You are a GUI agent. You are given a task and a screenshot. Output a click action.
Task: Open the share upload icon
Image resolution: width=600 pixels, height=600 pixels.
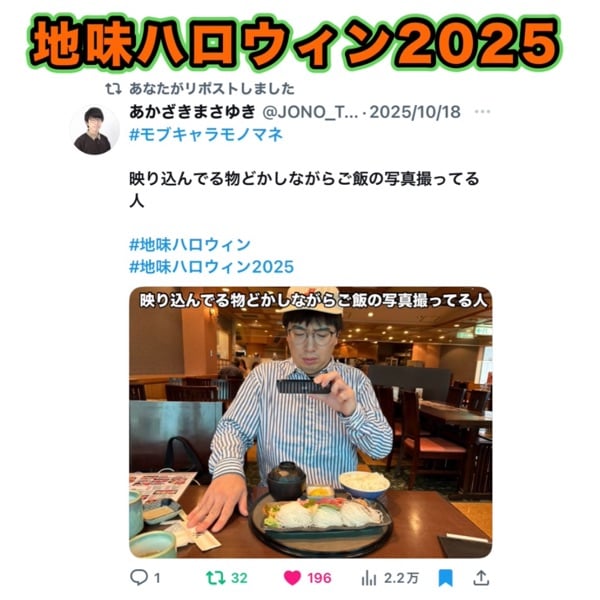pyautogui.click(x=481, y=577)
